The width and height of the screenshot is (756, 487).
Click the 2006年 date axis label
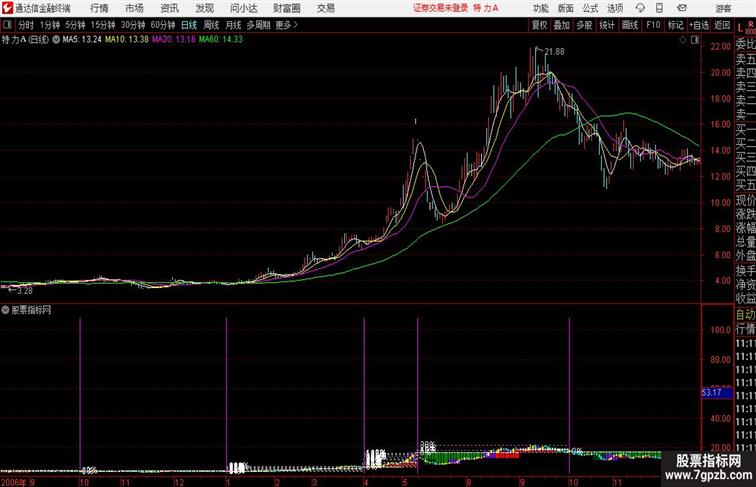(x=14, y=482)
